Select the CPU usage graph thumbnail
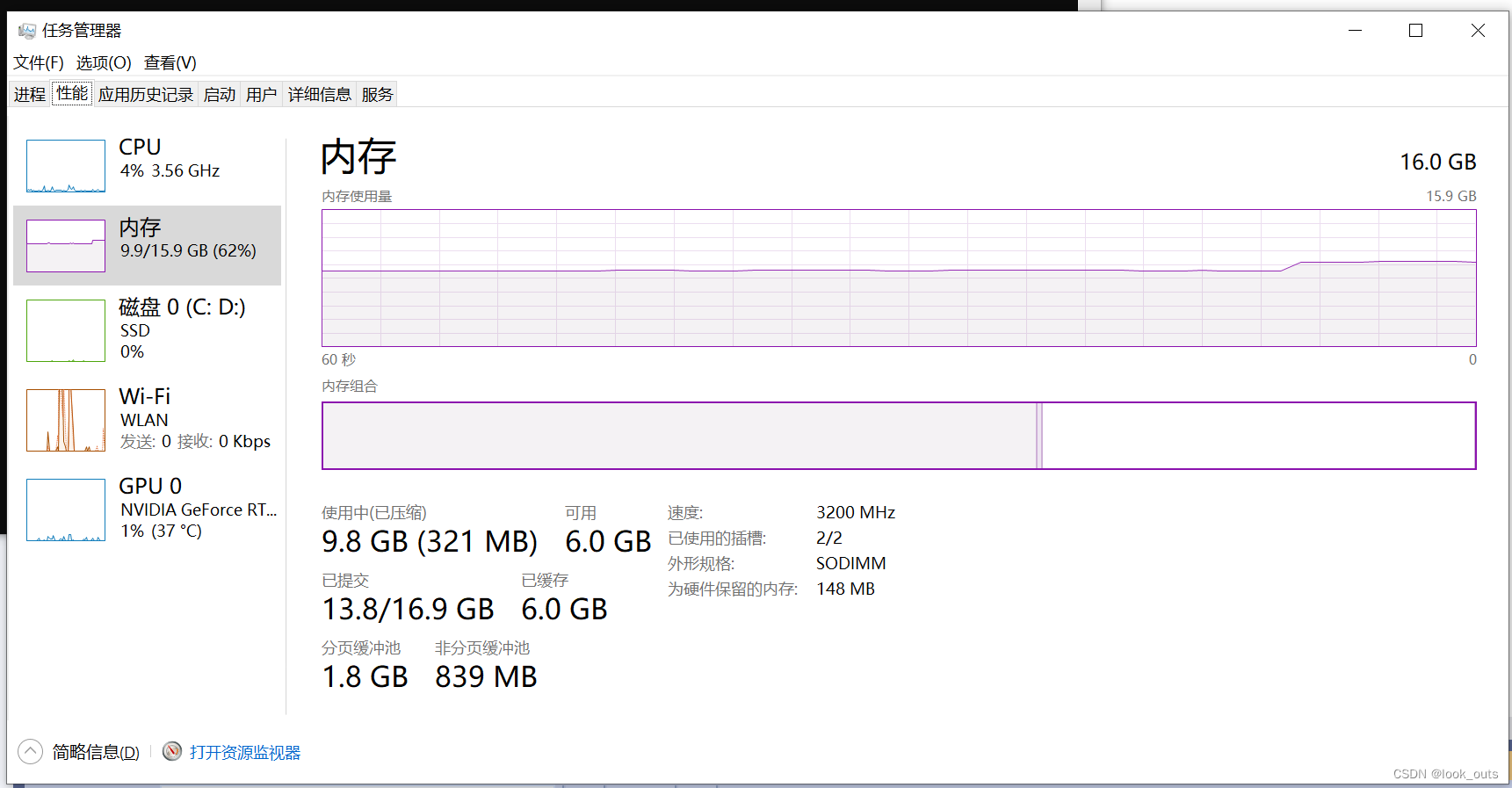 pyautogui.click(x=66, y=166)
